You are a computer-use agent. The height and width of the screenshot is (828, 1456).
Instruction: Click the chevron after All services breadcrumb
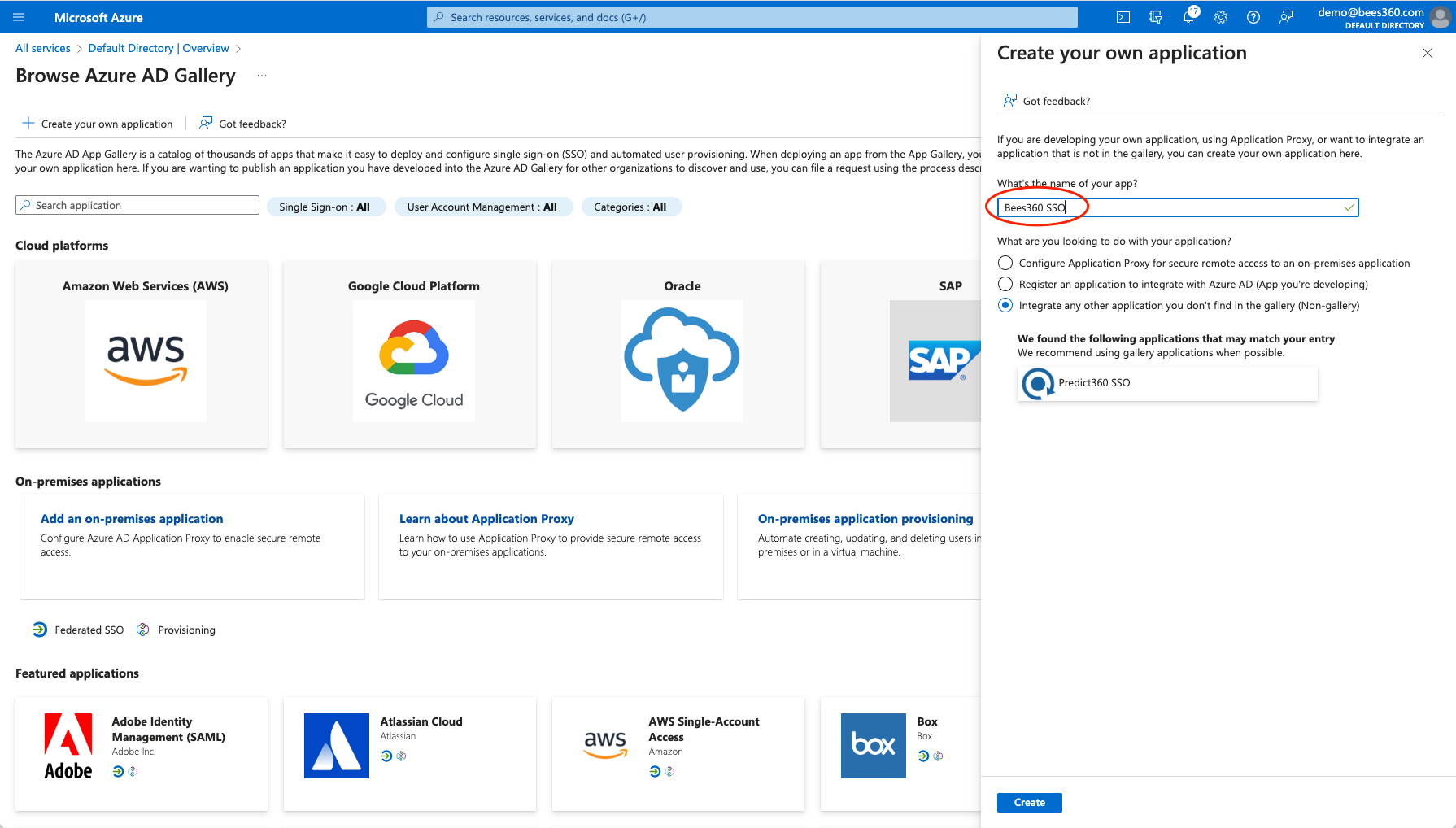[80, 49]
